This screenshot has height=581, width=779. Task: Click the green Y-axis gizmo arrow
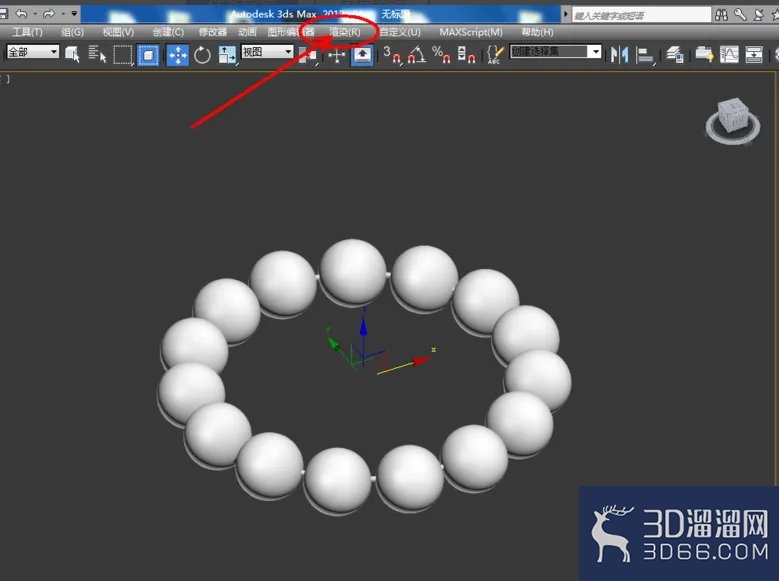pos(333,342)
